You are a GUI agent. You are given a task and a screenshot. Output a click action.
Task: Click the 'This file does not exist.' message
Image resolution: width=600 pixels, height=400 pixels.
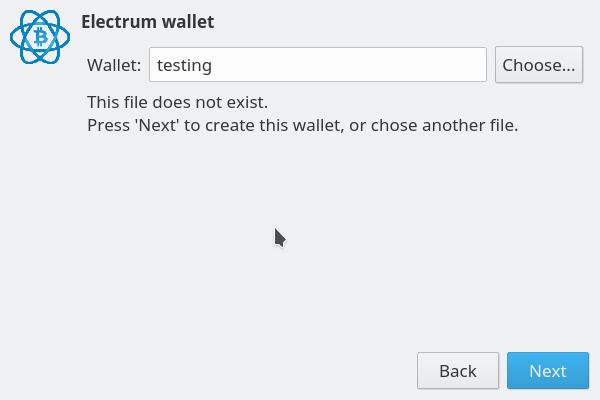[x=178, y=102]
